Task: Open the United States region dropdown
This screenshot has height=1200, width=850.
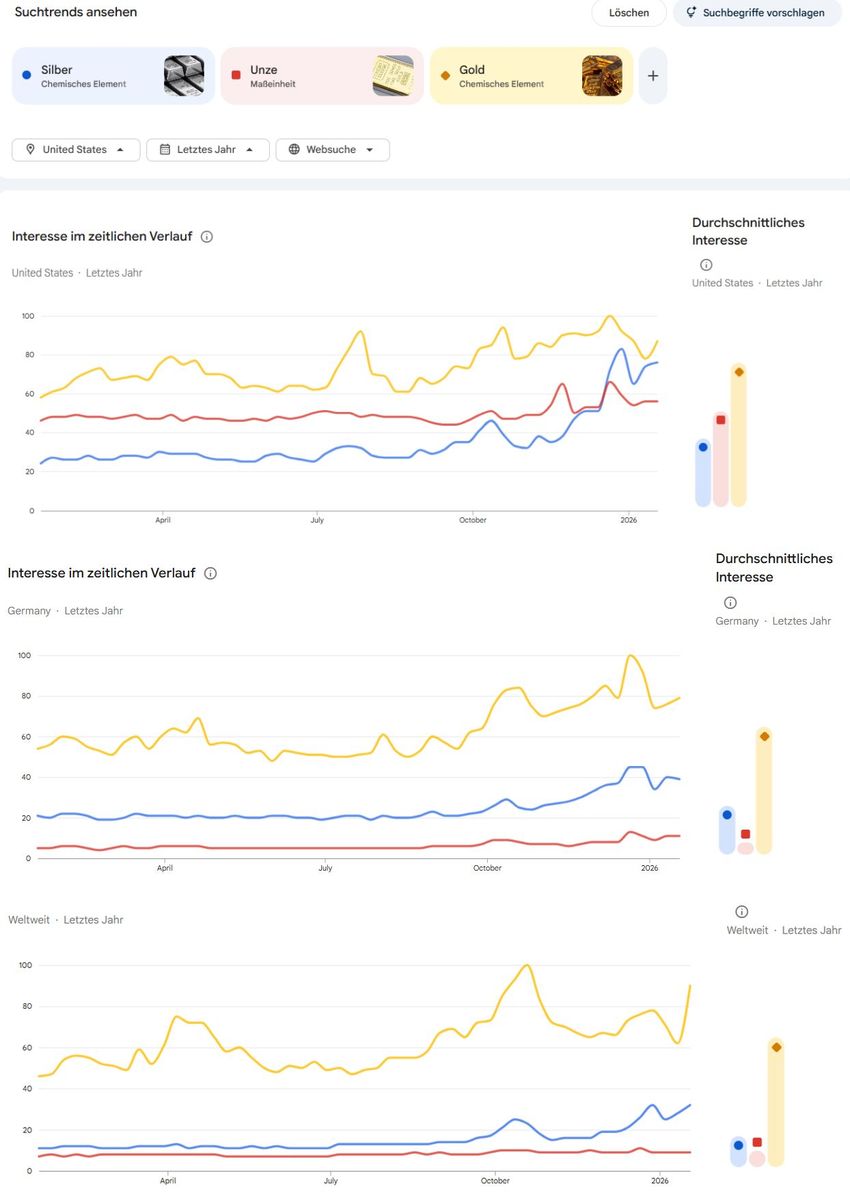Action: [x=76, y=150]
